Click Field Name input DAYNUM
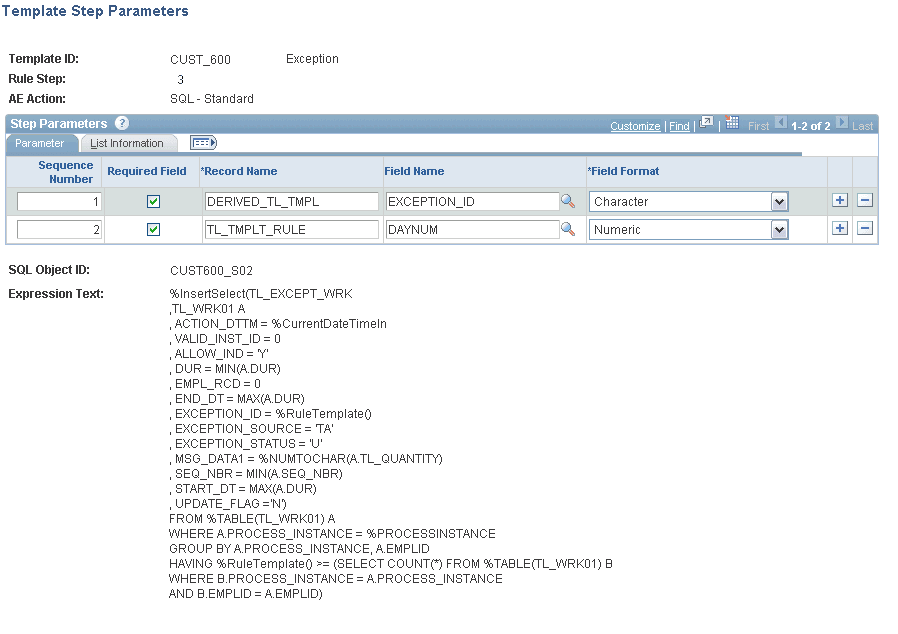Screen dimensions: 898x634 click(x=472, y=230)
